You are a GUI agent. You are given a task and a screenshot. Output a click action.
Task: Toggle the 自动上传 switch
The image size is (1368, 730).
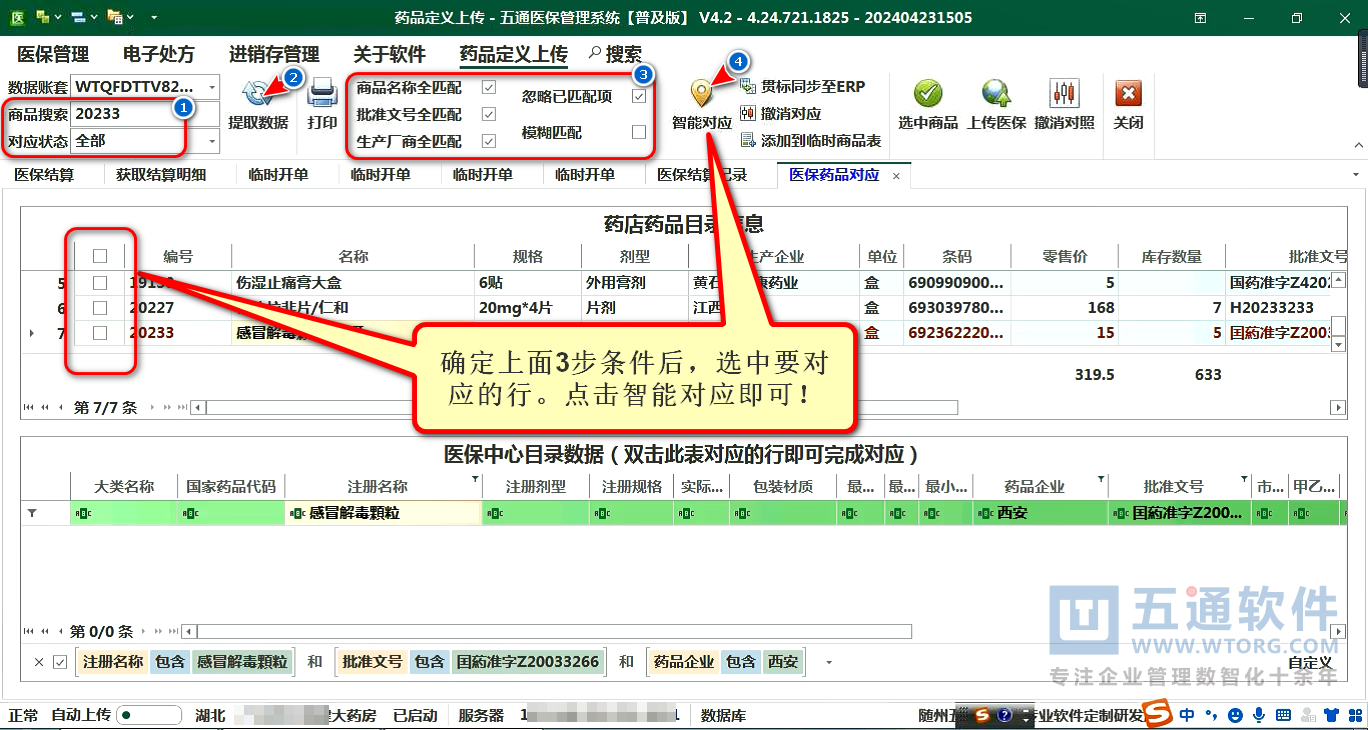point(149,715)
